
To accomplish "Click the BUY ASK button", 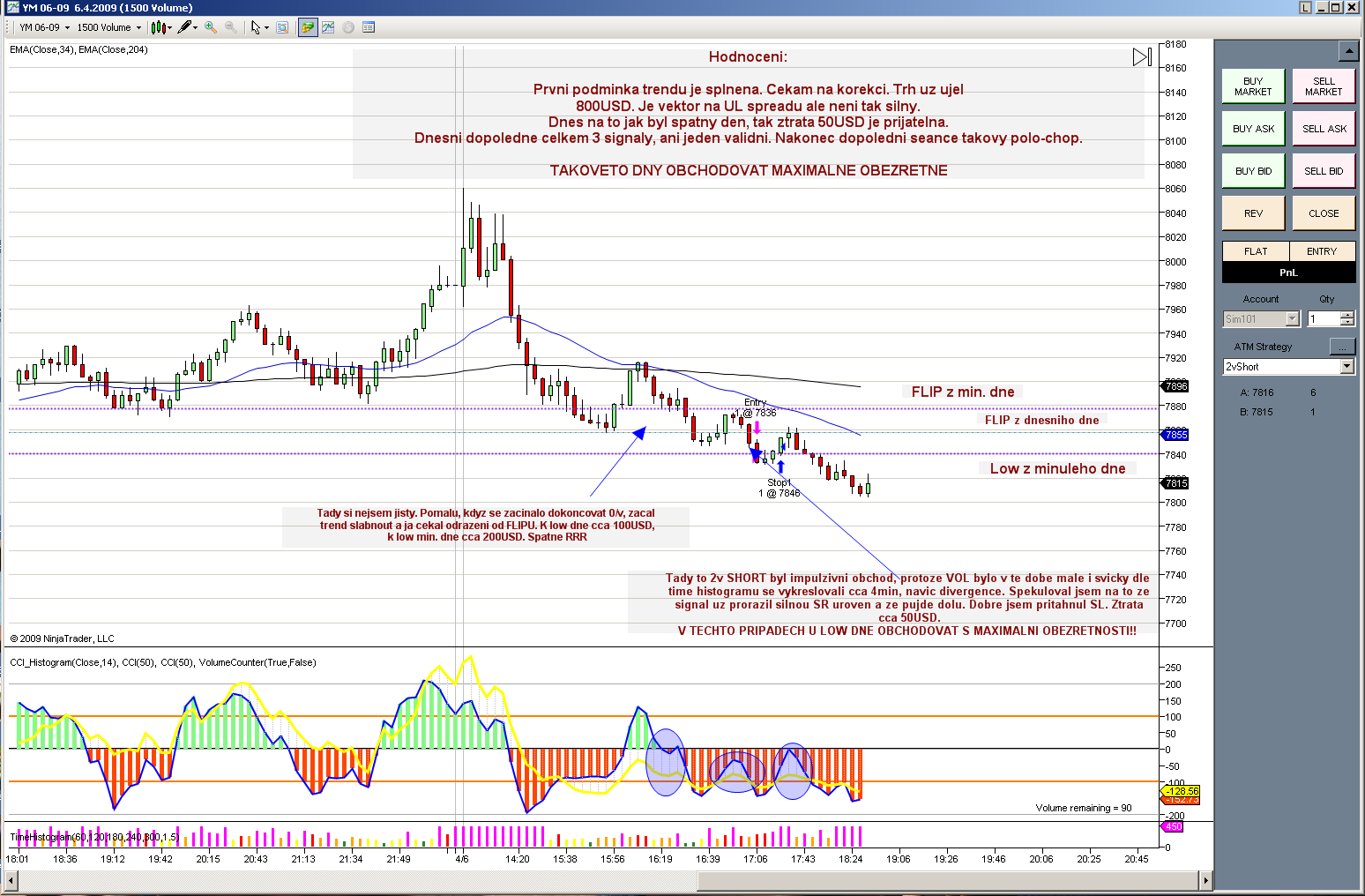I will pyautogui.click(x=1253, y=129).
